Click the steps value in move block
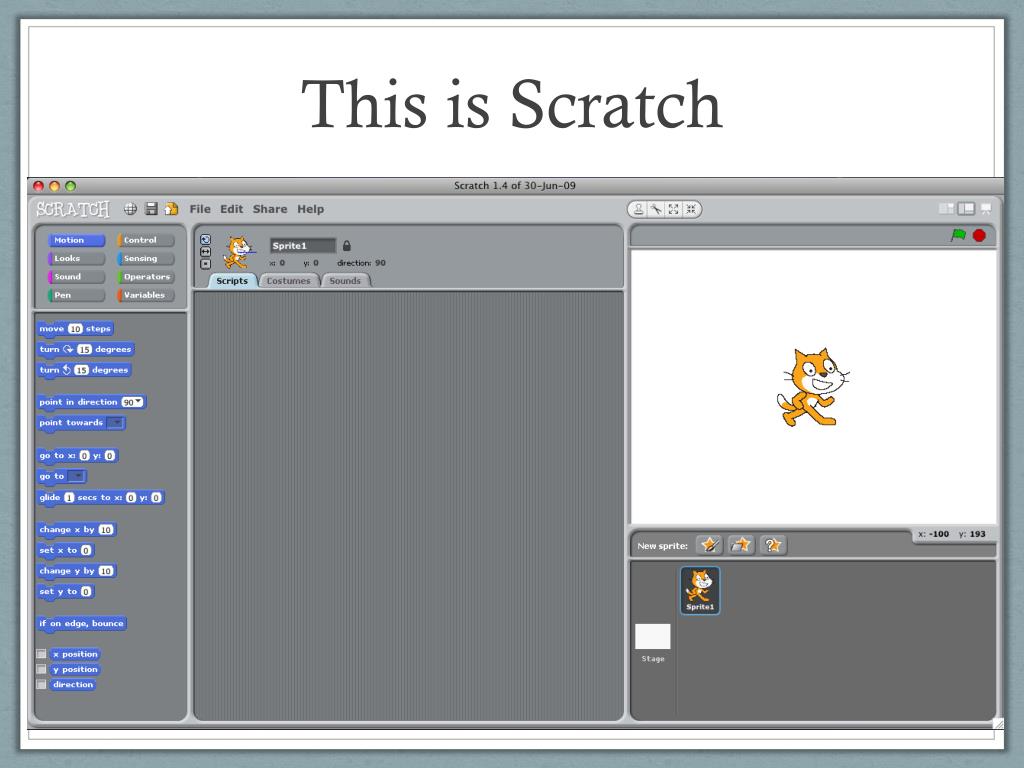1024x768 pixels. [x=75, y=328]
